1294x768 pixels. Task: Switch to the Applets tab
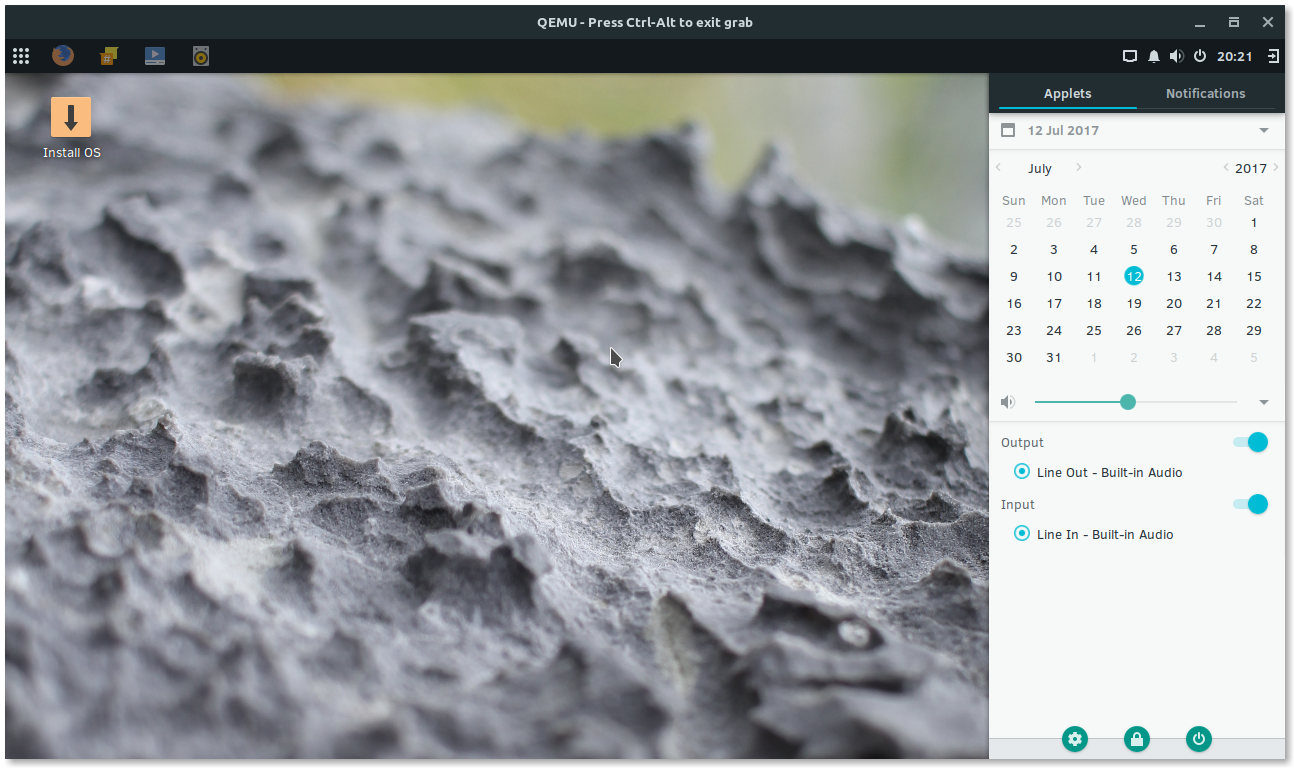(1067, 93)
